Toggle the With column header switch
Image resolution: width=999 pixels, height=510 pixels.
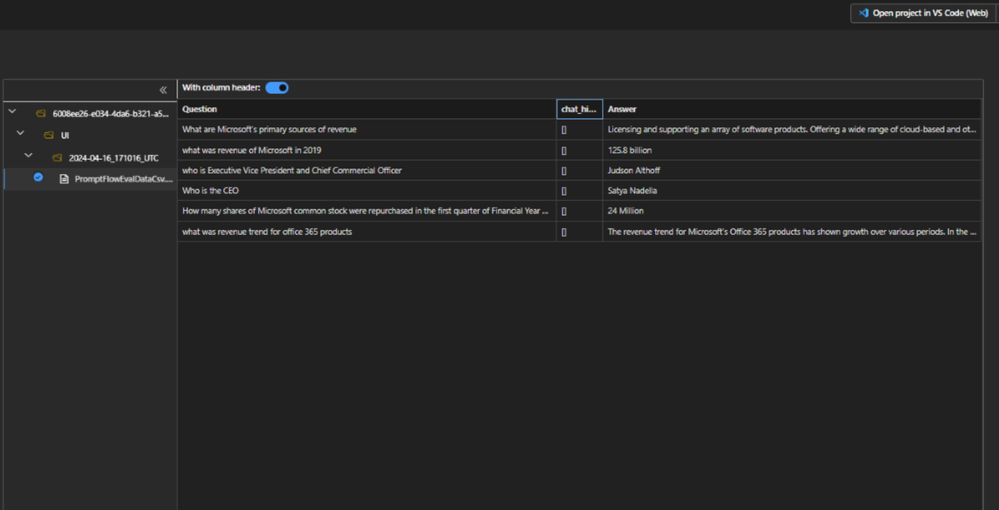pos(277,88)
